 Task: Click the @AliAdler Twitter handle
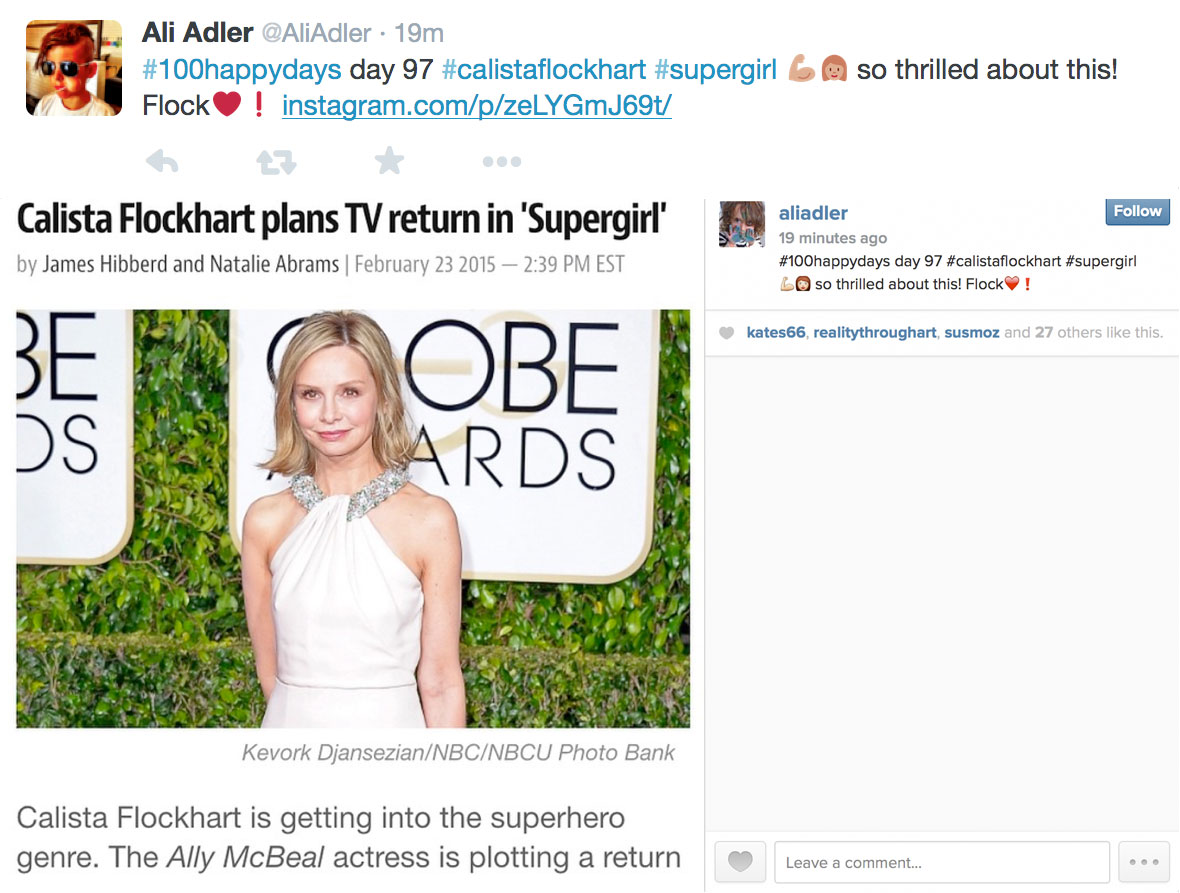point(316,33)
